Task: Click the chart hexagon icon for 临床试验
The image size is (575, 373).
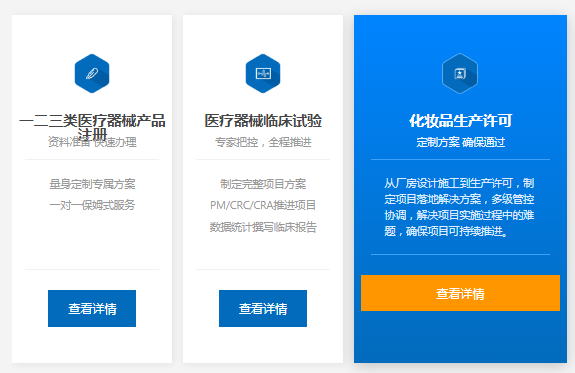Action: click(263, 73)
